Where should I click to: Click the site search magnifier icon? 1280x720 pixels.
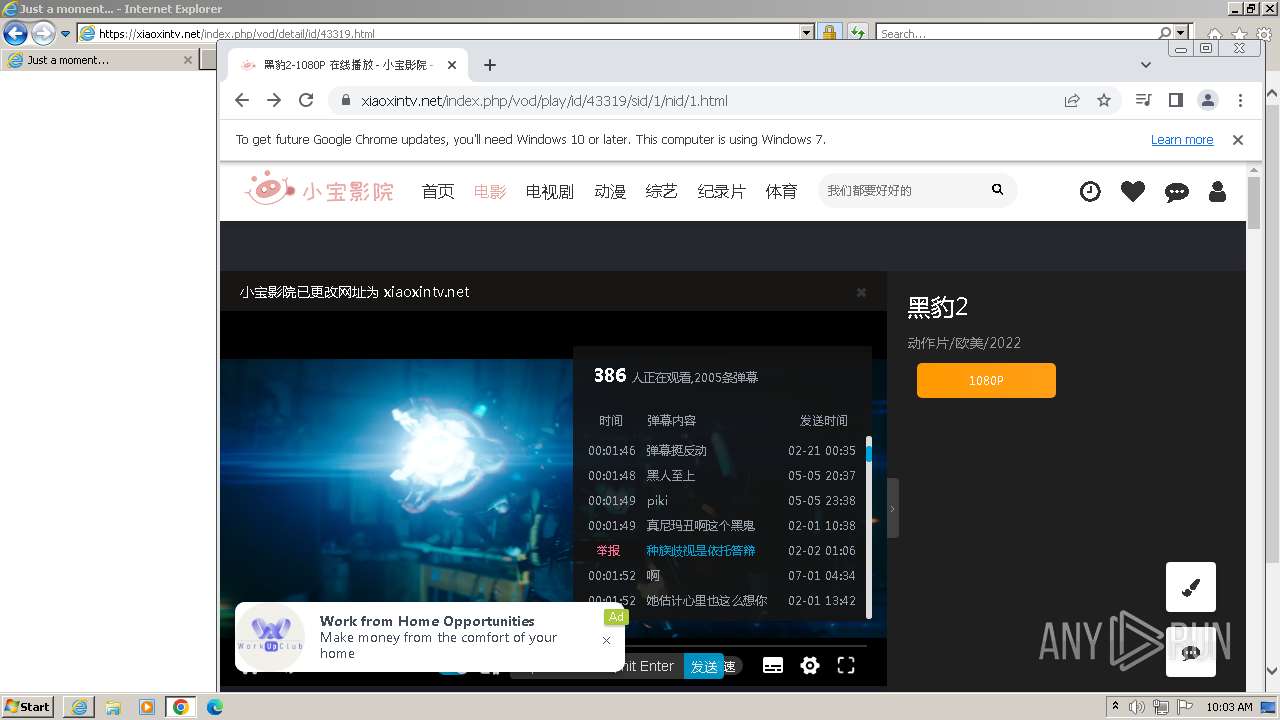(997, 189)
